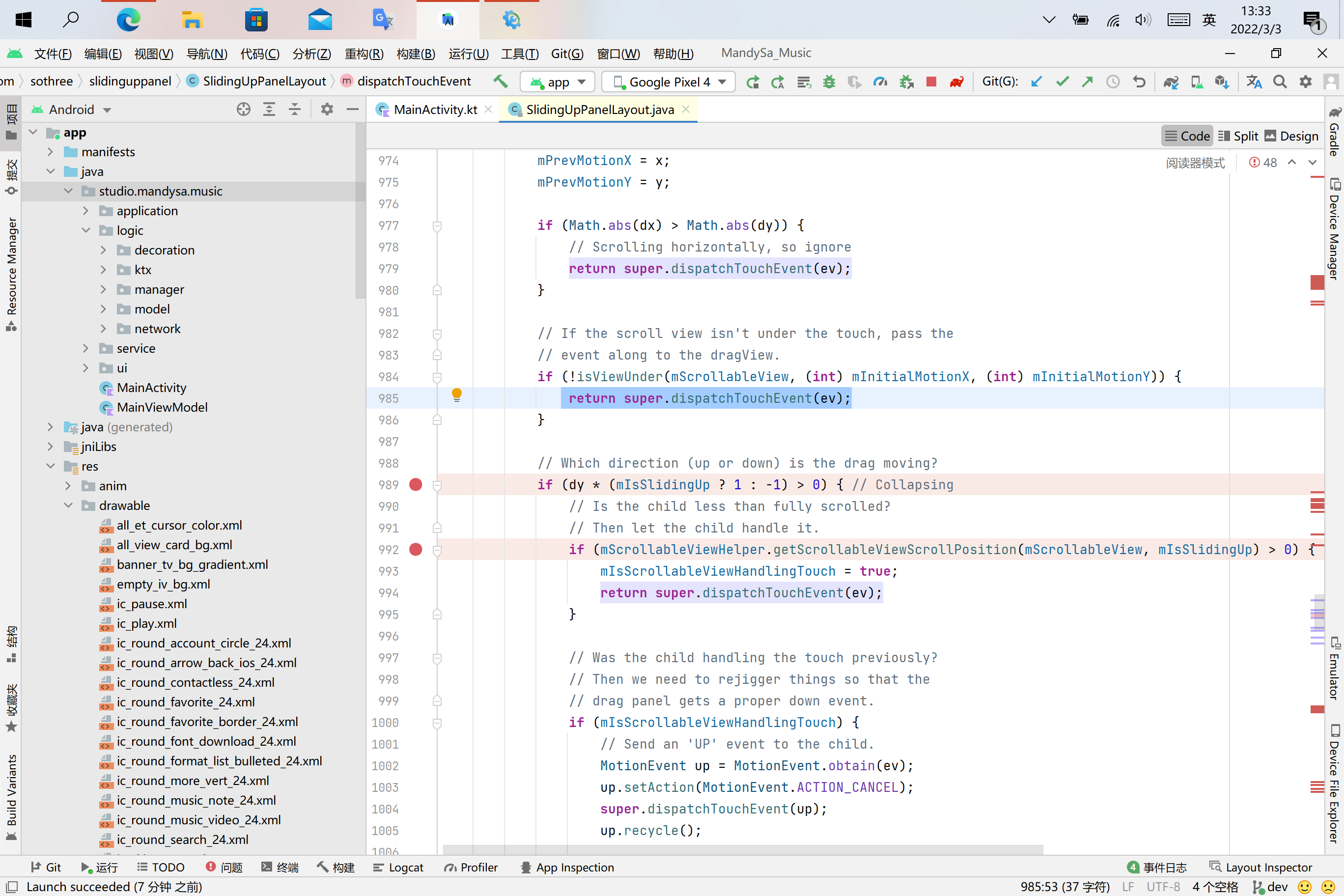1344x896 pixels.
Task: Commit changes with the green checkmark
Action: point(1062,82)
